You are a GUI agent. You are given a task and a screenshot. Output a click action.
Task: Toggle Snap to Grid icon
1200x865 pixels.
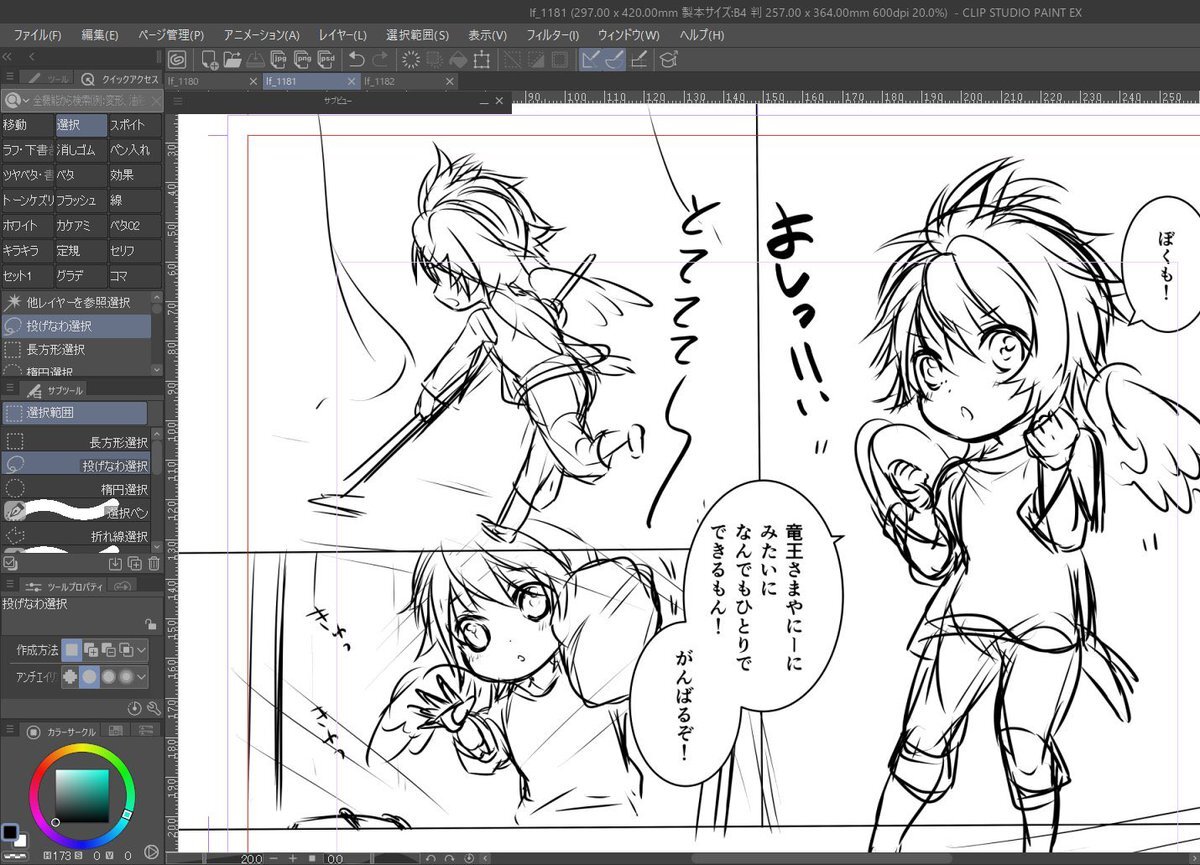coord(638,59)
